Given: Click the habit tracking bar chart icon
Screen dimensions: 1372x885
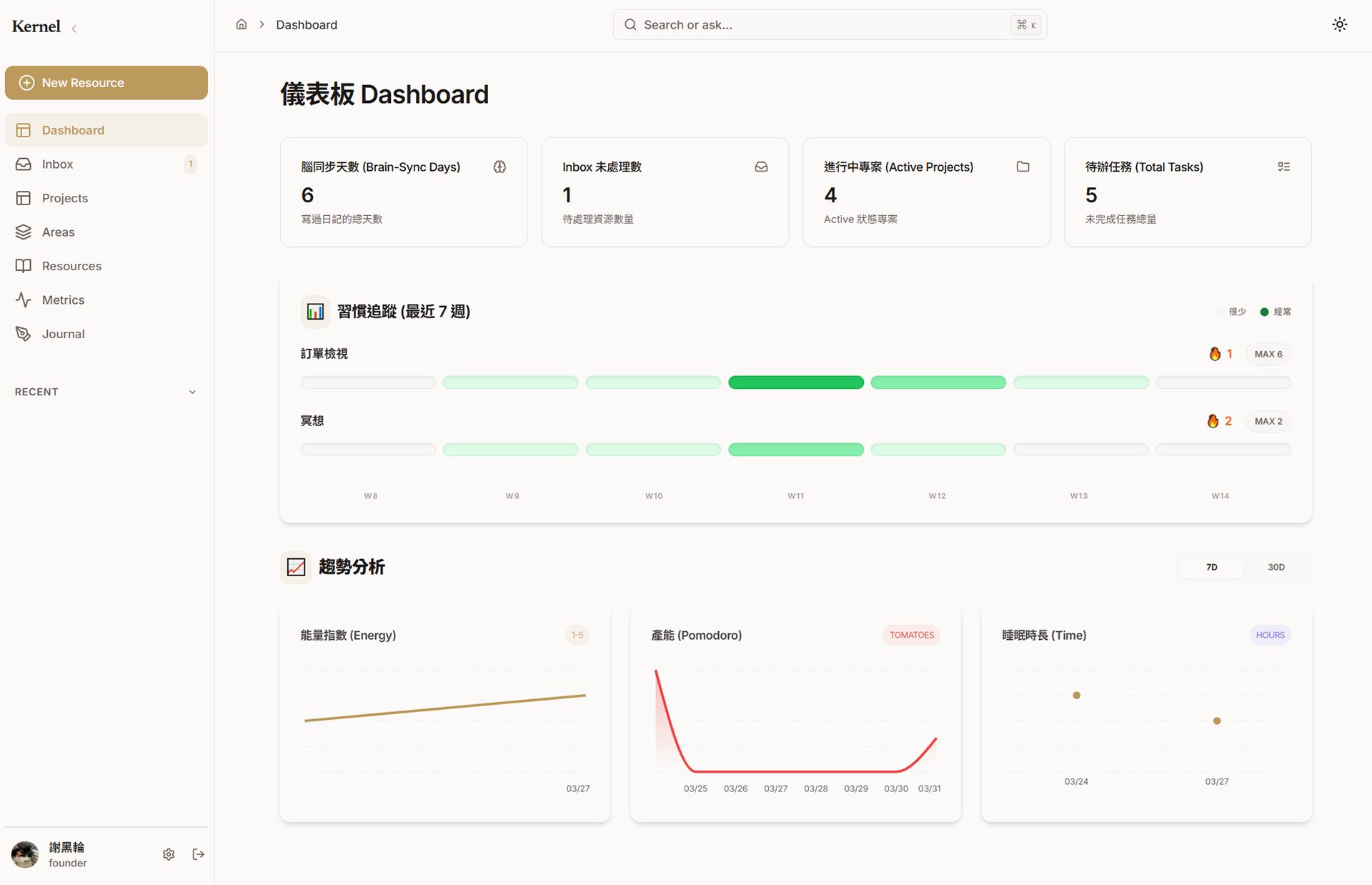Looking at the screenshot, I should tap(315, 312).
